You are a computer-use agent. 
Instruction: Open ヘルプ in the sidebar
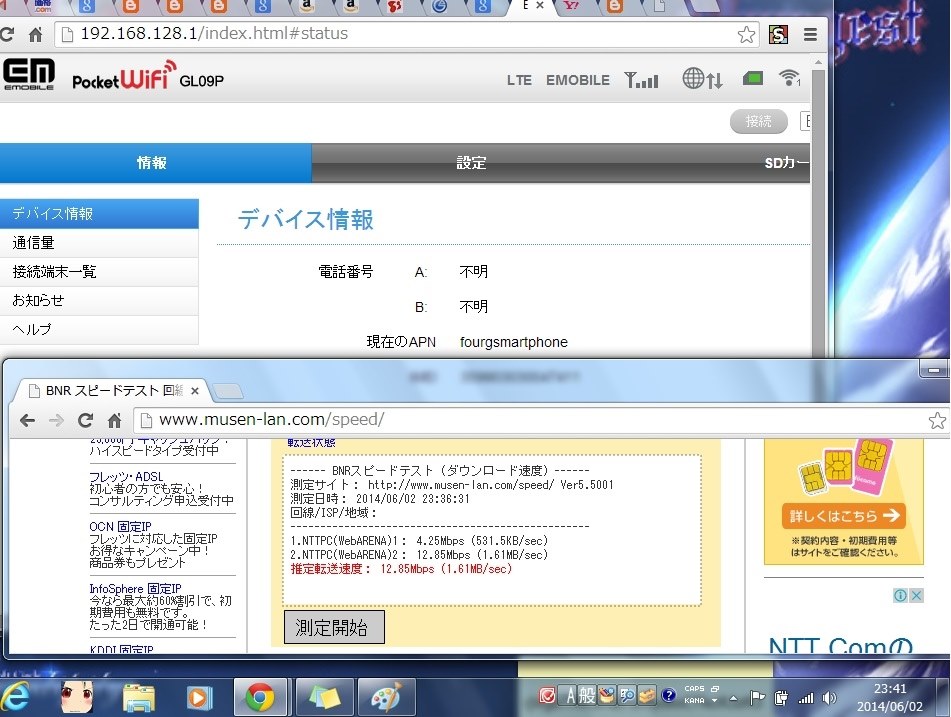99,329
